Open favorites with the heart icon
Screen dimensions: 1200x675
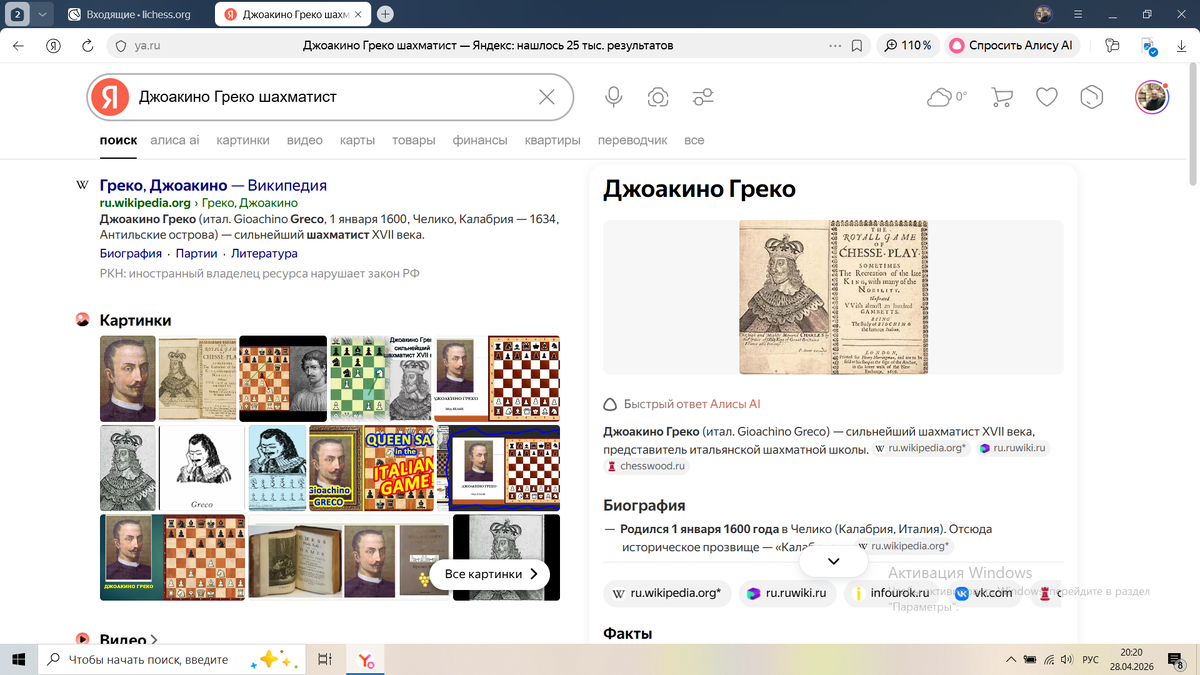(x=1047, y=97)
